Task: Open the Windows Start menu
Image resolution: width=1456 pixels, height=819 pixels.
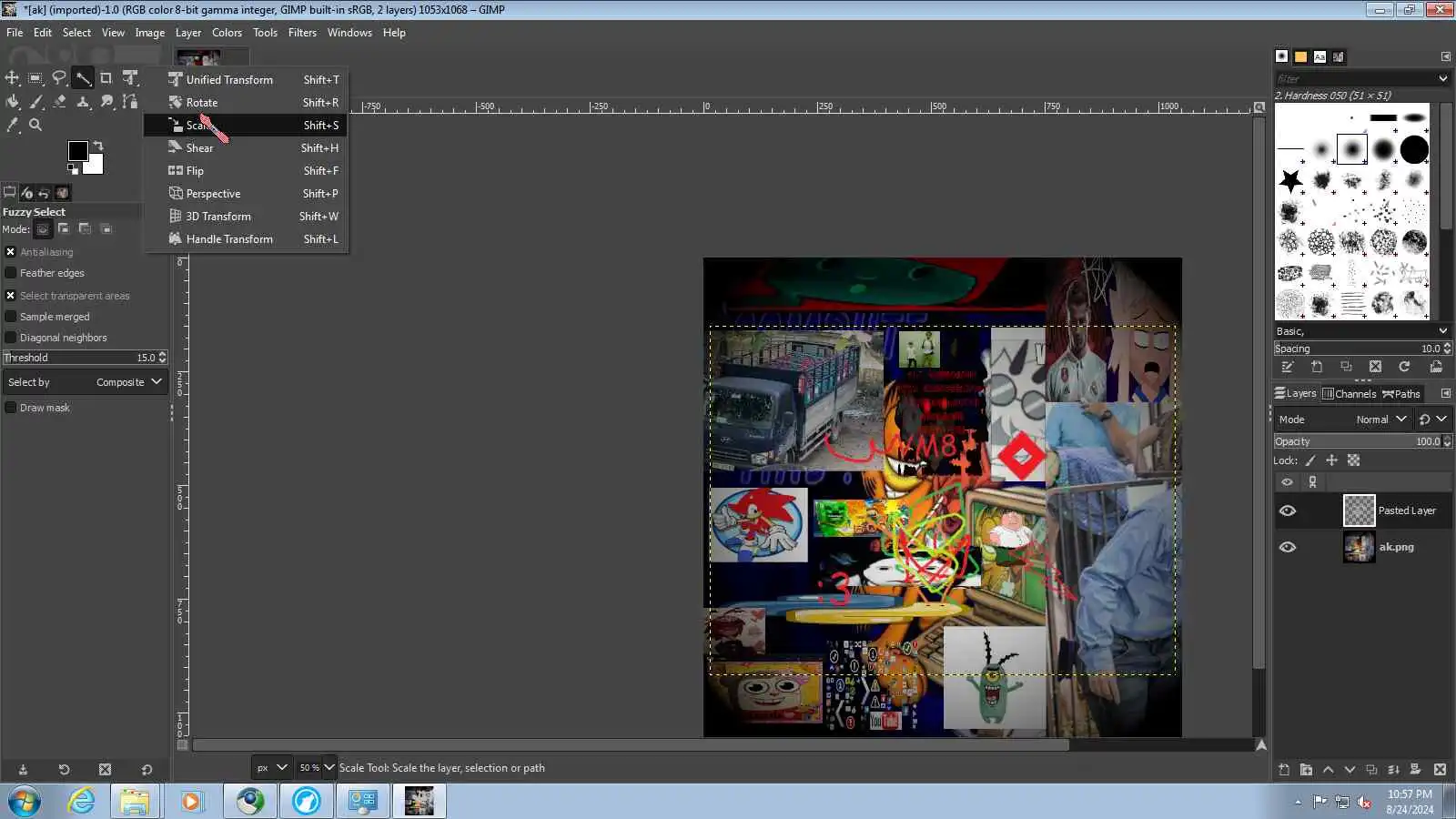Action: coord(25,802)
